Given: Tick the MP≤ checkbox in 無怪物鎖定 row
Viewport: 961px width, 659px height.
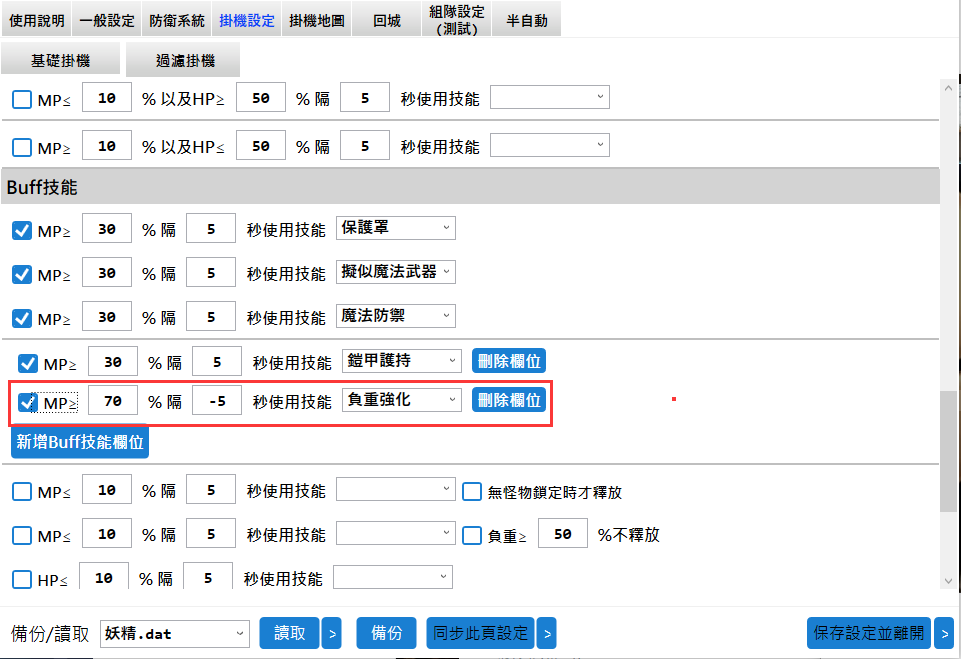Looking at the screenshot, I should click(x=22, y=492).
